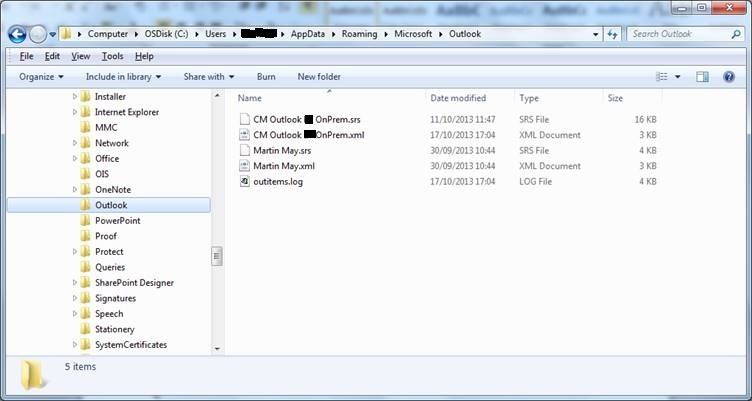Expand the Installer folder node
752x401 pixels.
click(75, 97)
